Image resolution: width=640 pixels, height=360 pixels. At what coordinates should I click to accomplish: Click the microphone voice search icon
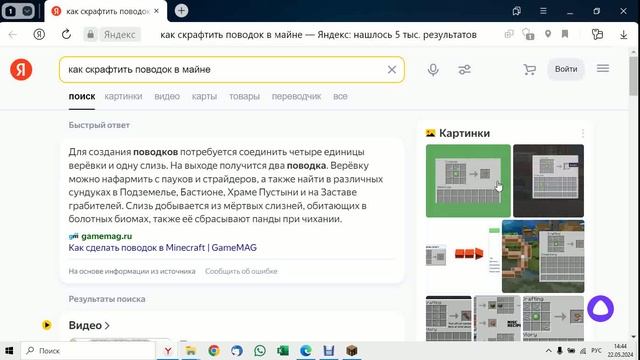(x=433, y=70)
